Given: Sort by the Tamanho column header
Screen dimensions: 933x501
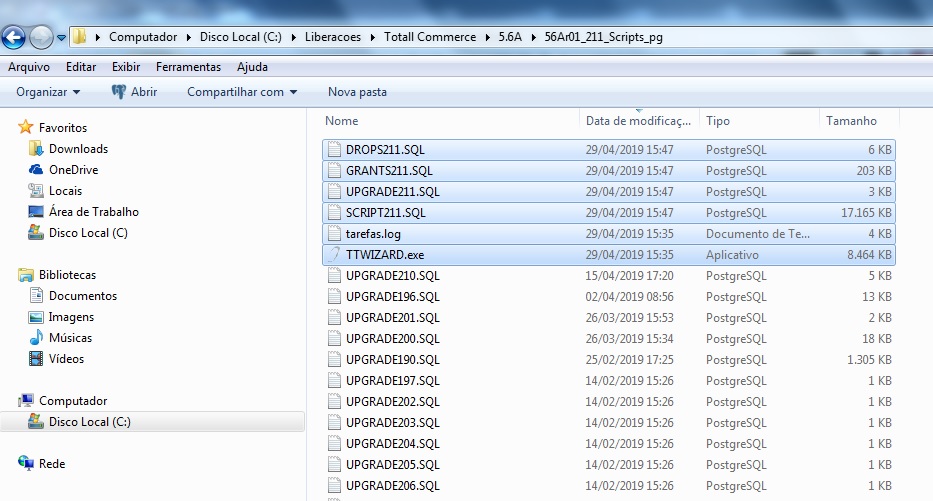Looking at the screenshot, I should click(851, 121).
